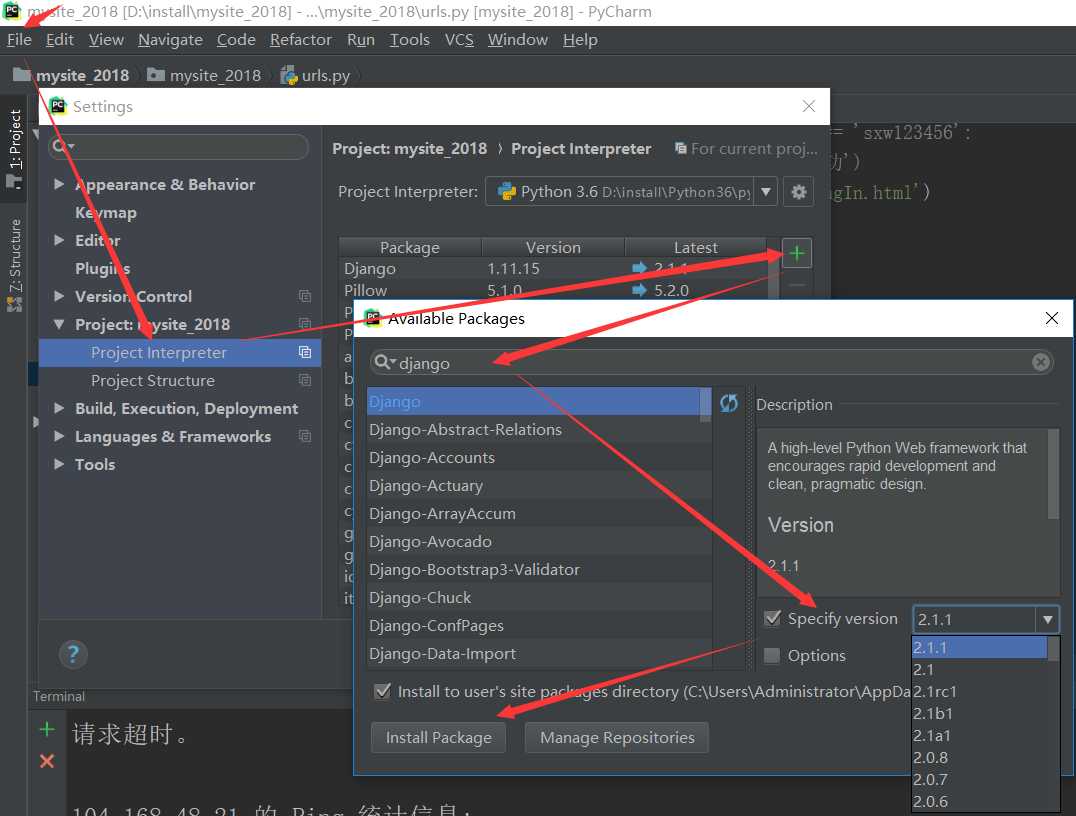Image resolution: width=1076 pixels, height=816 pixels.
Task: Expand Languages & Frameworks node
Action: (59, 436)
